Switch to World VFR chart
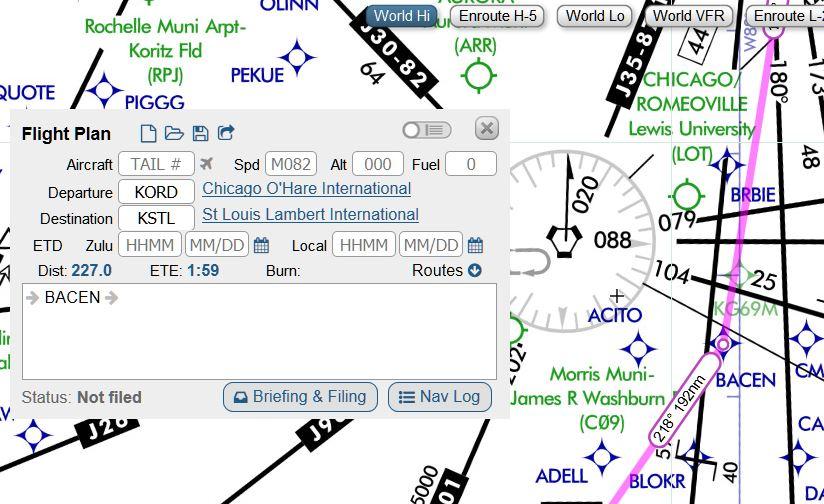Image resolution: width=824 pixels, height=504 pixels. tap(688, 16)
